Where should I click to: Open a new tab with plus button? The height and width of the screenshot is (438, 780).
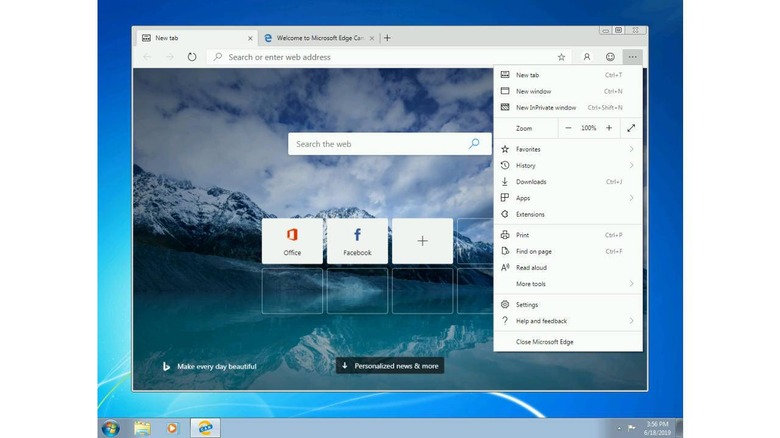[x=387, y=38]
